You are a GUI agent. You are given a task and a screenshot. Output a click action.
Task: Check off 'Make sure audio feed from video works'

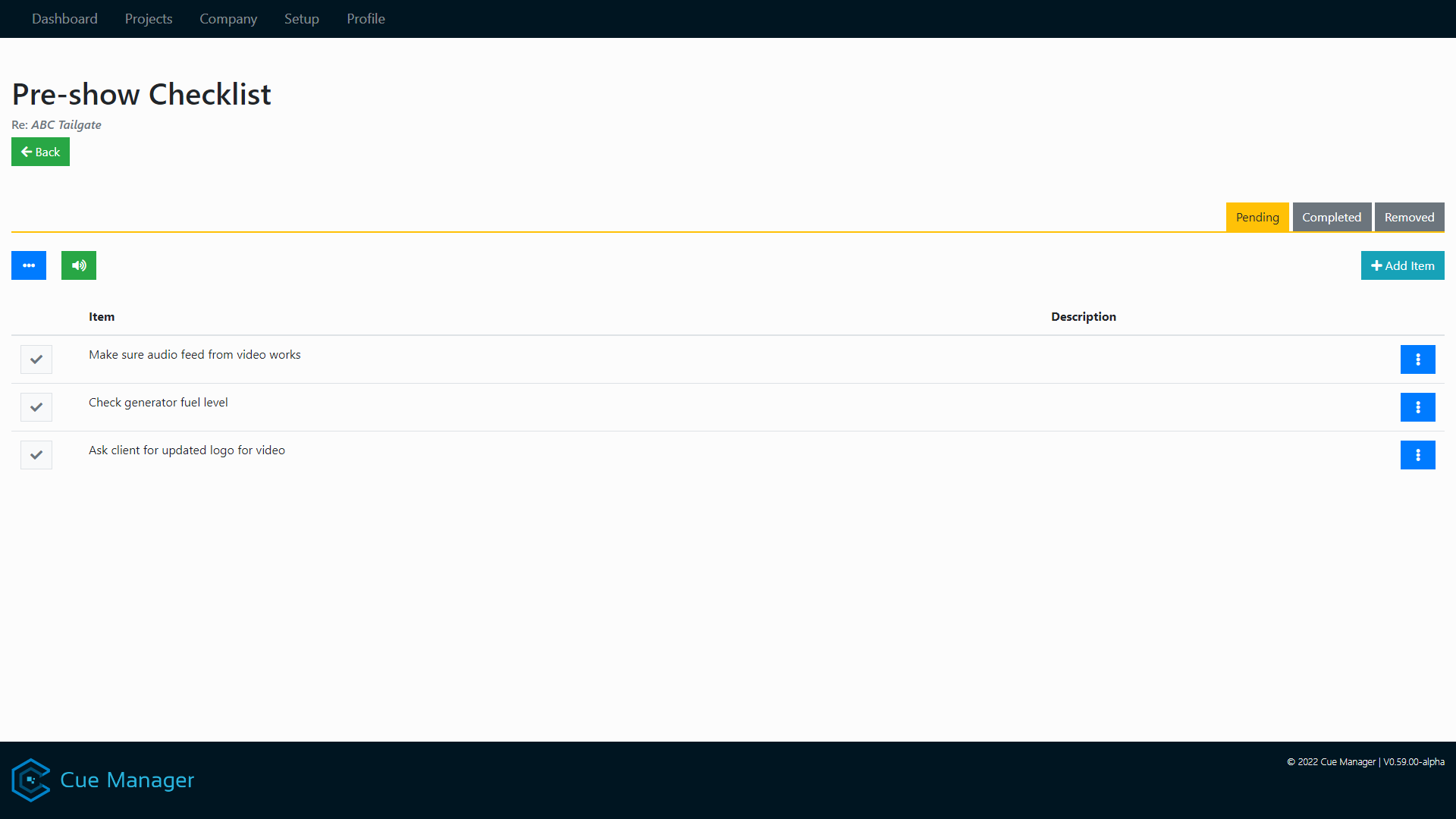point(35,359)
